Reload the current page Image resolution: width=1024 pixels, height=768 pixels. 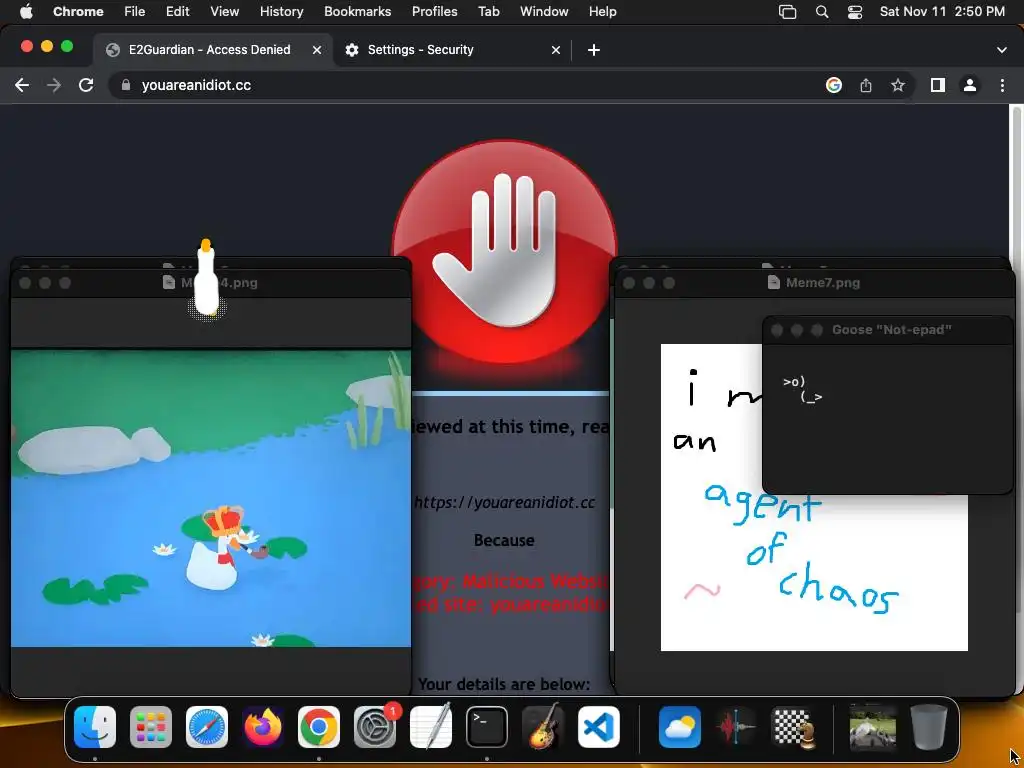coord(86,85)
